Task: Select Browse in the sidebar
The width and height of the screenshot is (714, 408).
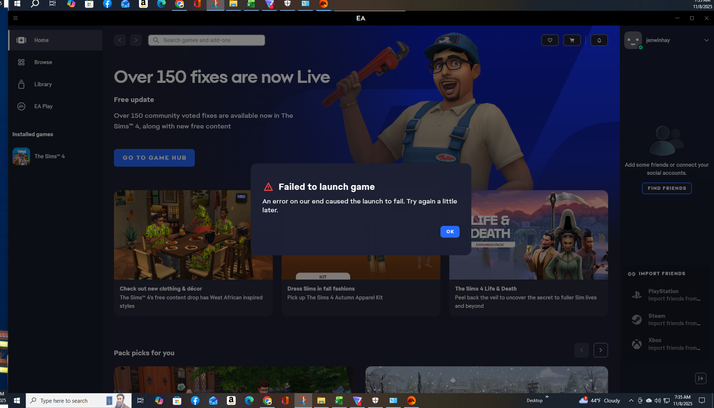Action: pos(42,62)
